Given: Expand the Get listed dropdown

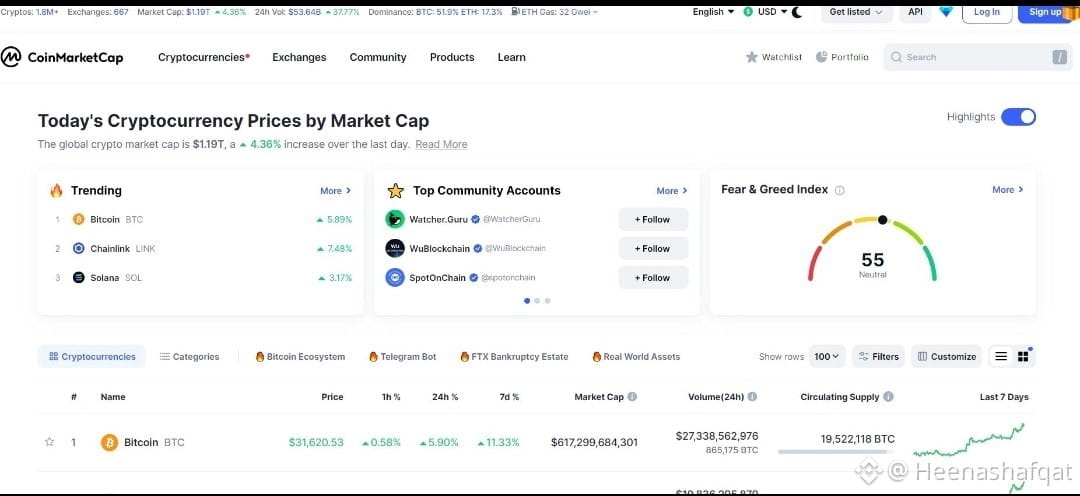Looking at the screenshot, I should point(857,12).
